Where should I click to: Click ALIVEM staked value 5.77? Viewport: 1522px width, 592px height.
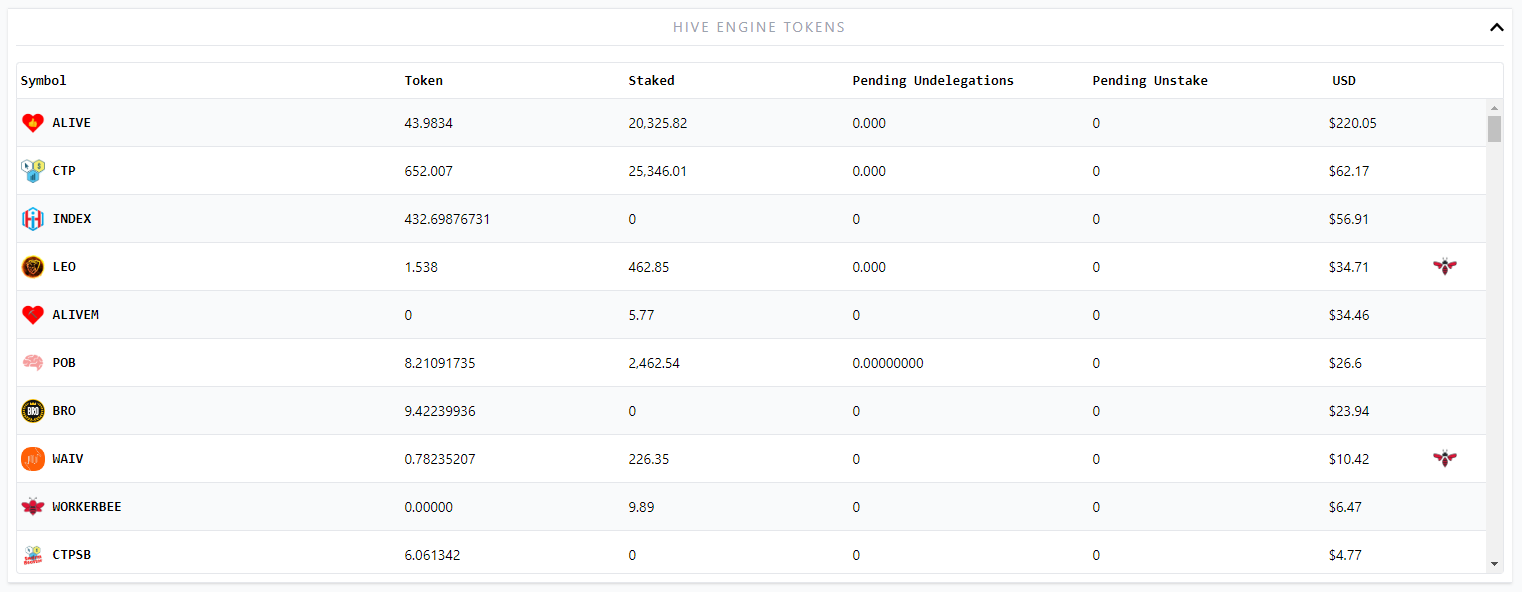click(642, 315)
